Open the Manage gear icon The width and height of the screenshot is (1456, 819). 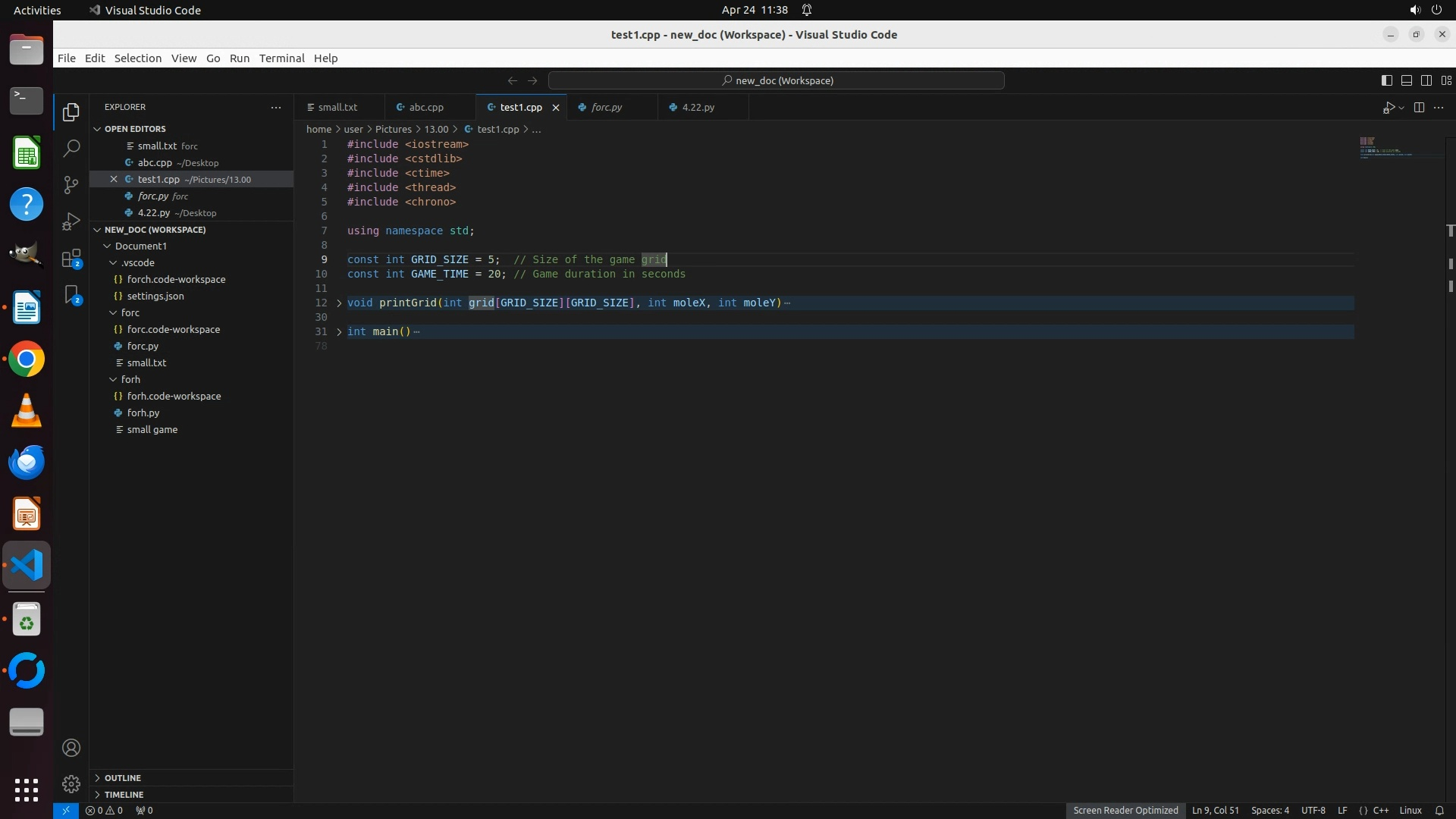pos(71,783)
